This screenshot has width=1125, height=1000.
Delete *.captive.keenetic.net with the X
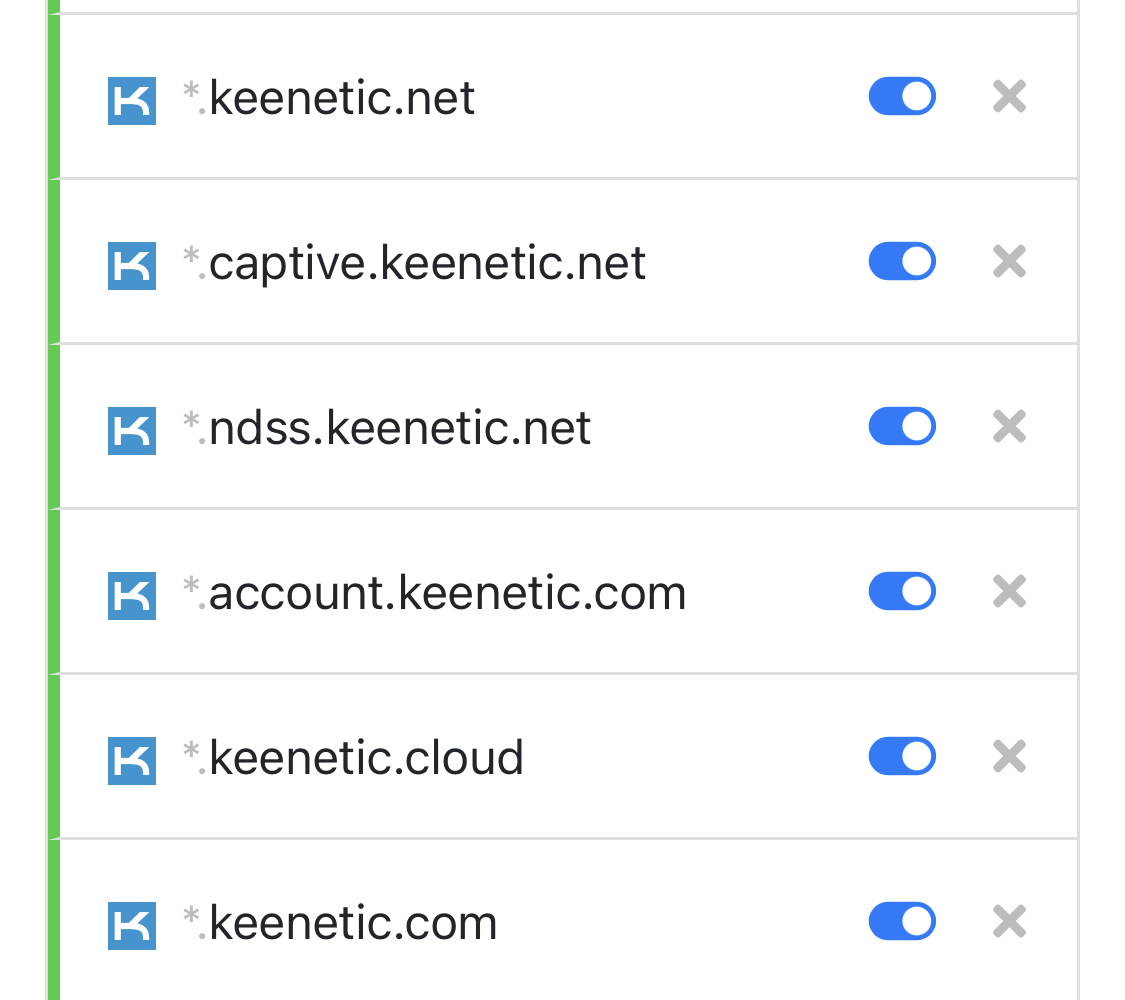(1009, 261)
